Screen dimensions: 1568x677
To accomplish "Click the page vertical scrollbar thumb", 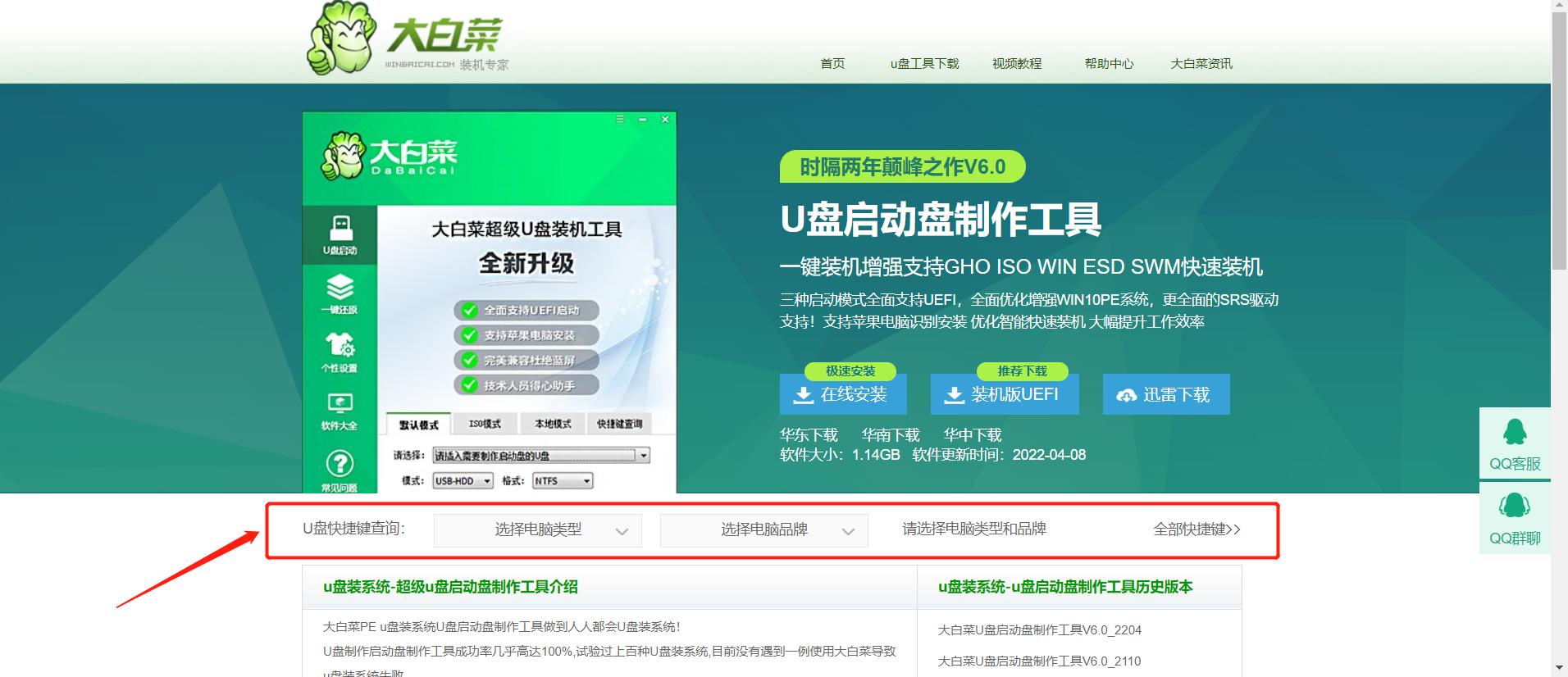I will tap(1559, 141).
